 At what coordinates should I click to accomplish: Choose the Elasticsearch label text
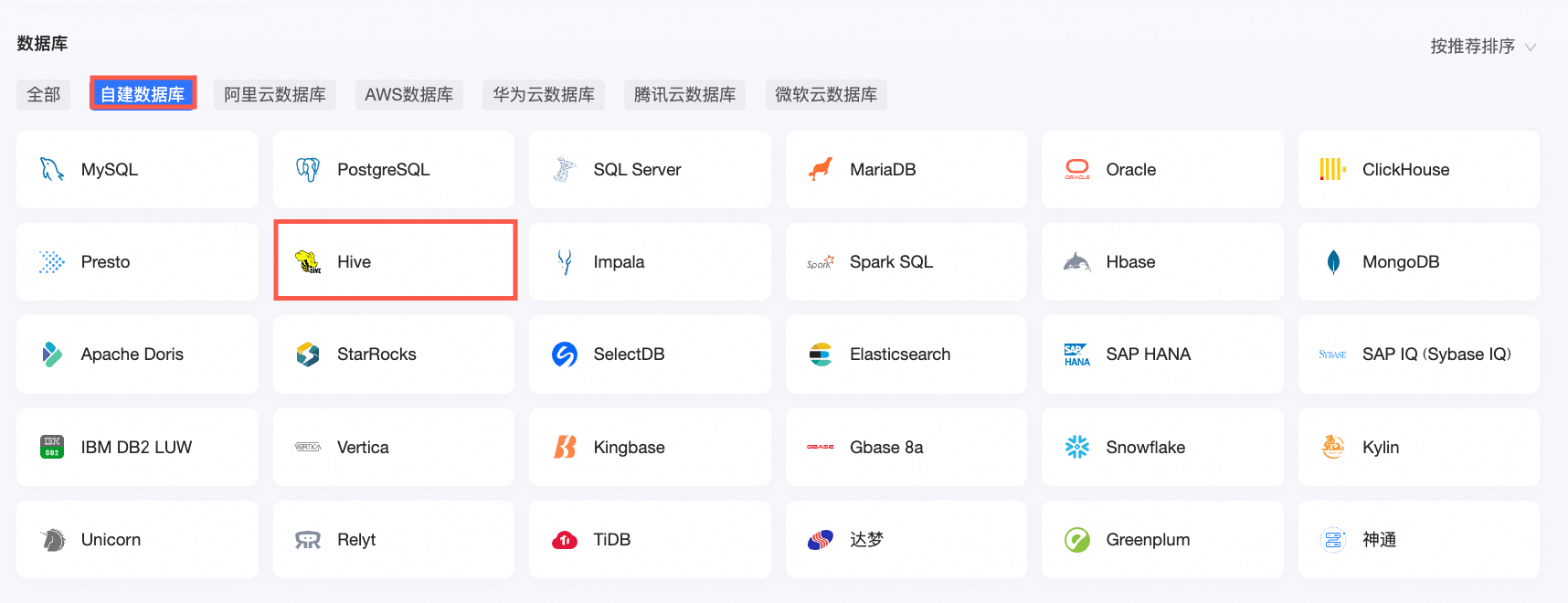pyautogui.click(x=900, y=354)
